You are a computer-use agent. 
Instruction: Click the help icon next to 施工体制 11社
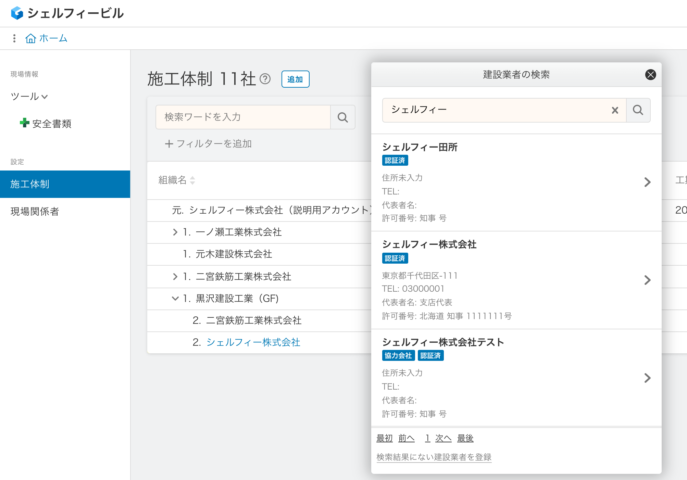tap(265, 79)
